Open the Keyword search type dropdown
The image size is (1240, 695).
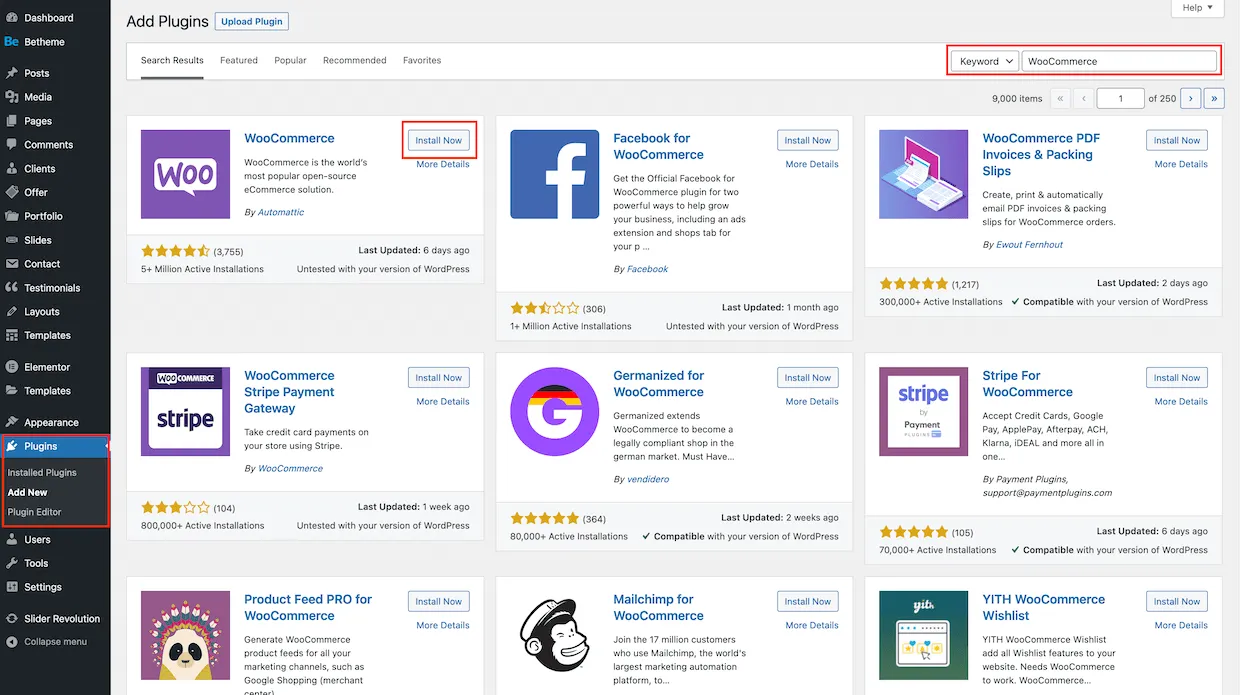coord(984,61)
